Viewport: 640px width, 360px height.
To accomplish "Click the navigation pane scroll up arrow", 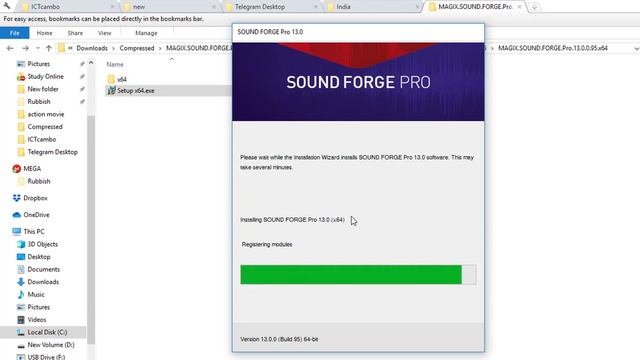I will tap(91, 63).
